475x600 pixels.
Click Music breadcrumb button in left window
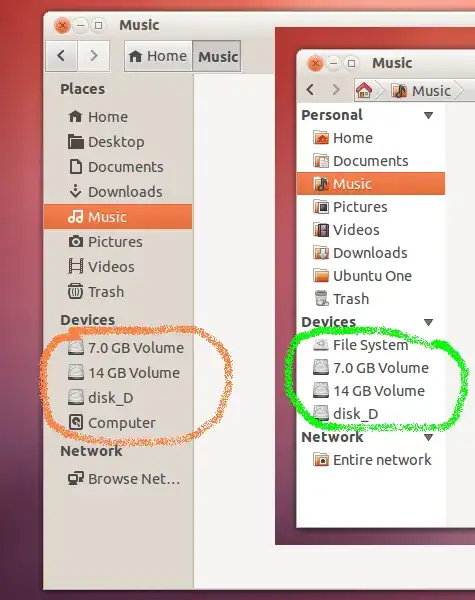[x=217, y=56]
